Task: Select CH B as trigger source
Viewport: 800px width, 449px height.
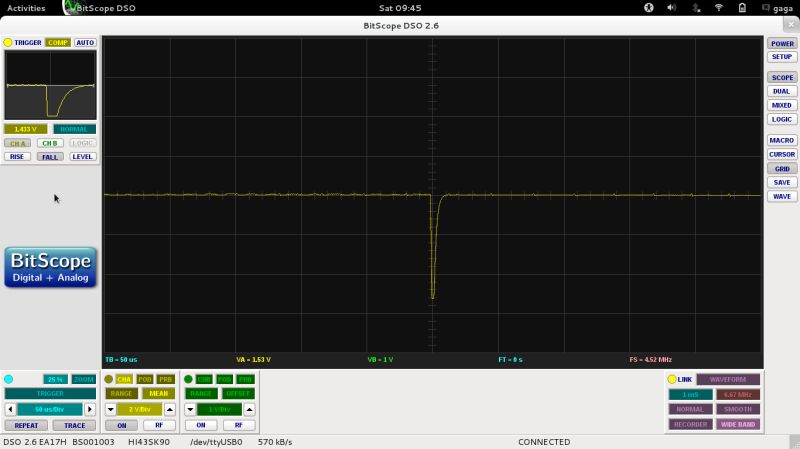Action: coord(50,143)
